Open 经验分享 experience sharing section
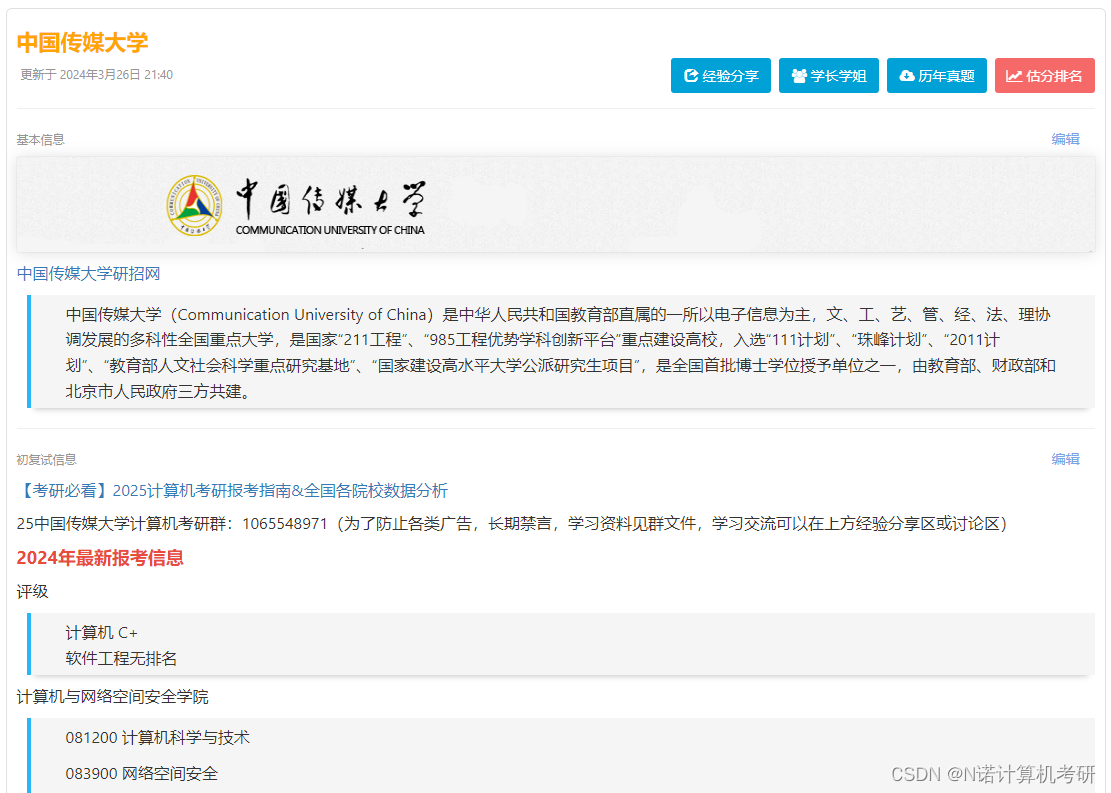 (721, 76)
